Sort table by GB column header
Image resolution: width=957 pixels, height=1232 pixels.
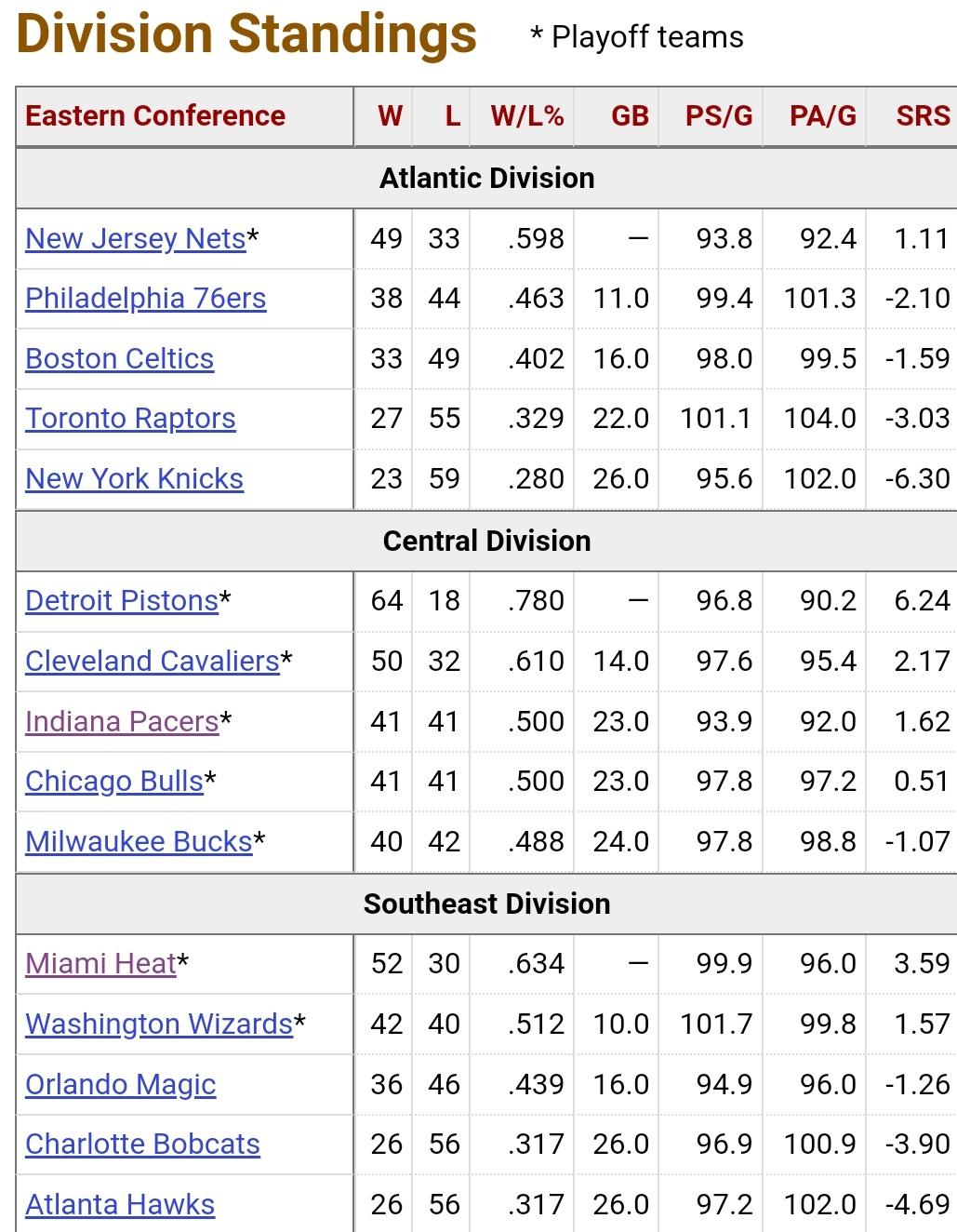coord(630,116)
